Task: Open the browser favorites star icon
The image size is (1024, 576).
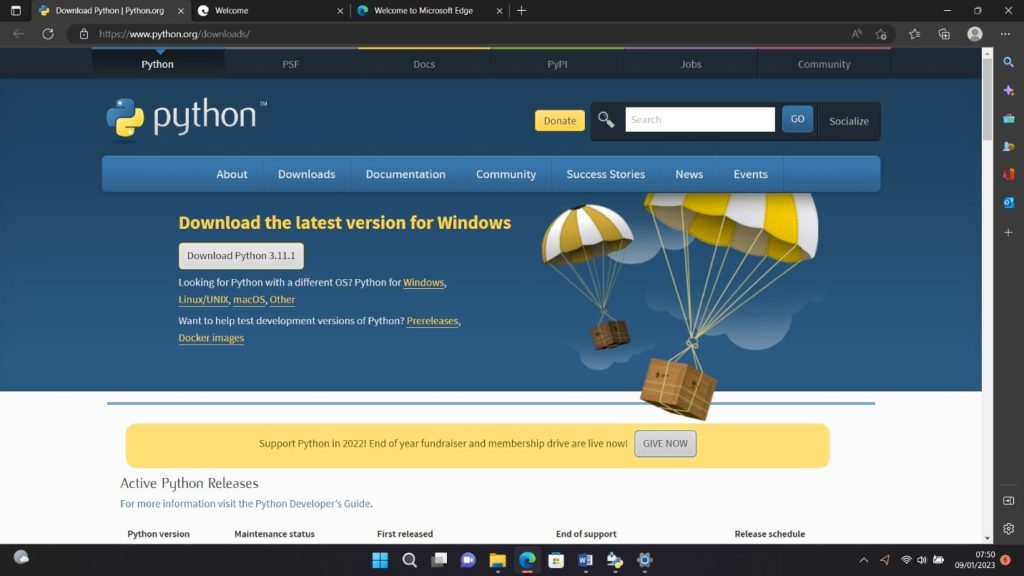Action: point(913,33)
